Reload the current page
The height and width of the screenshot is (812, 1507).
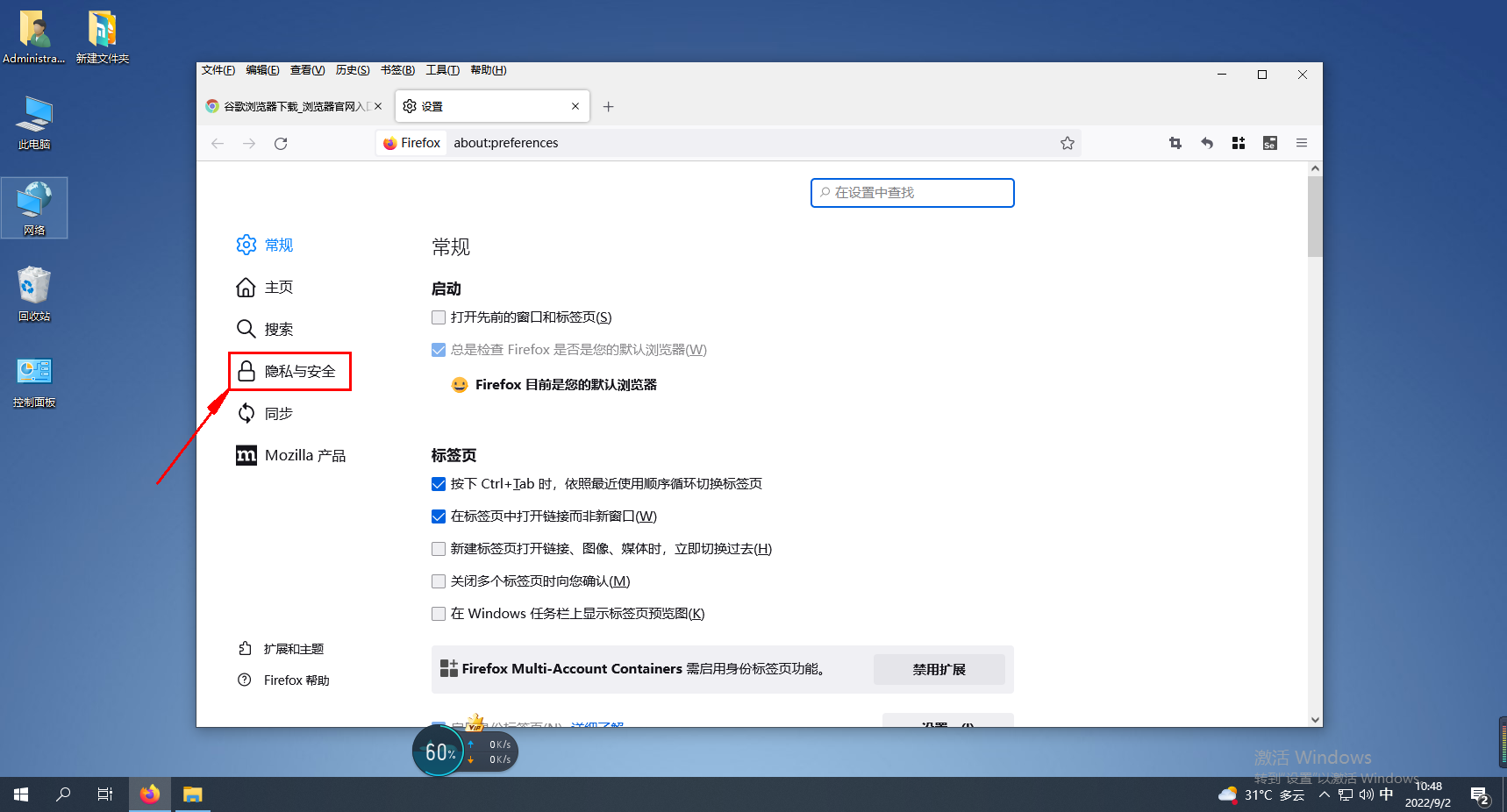pos(281,143)
